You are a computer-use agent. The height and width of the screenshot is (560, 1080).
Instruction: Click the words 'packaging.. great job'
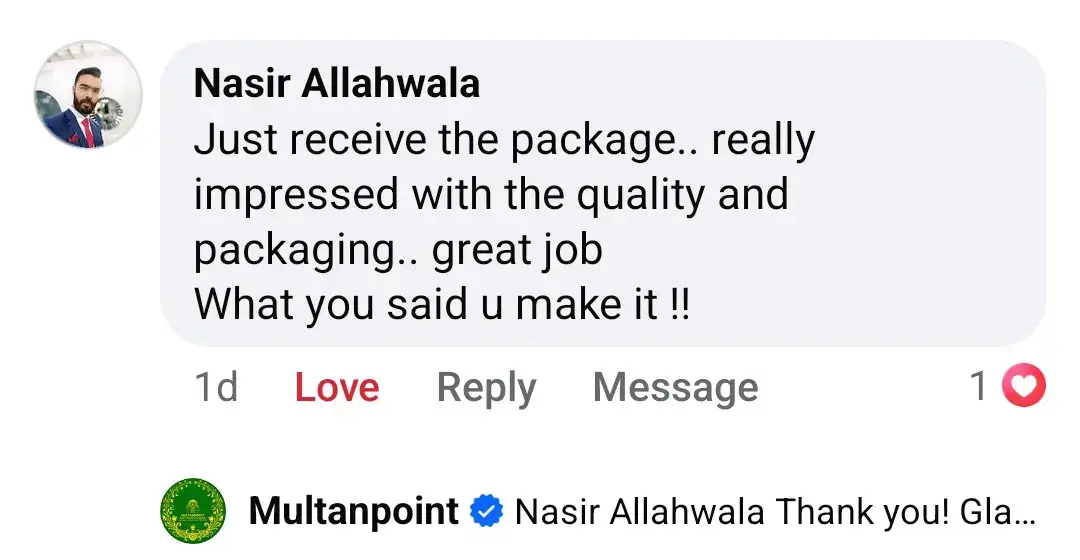pos(398,250)
